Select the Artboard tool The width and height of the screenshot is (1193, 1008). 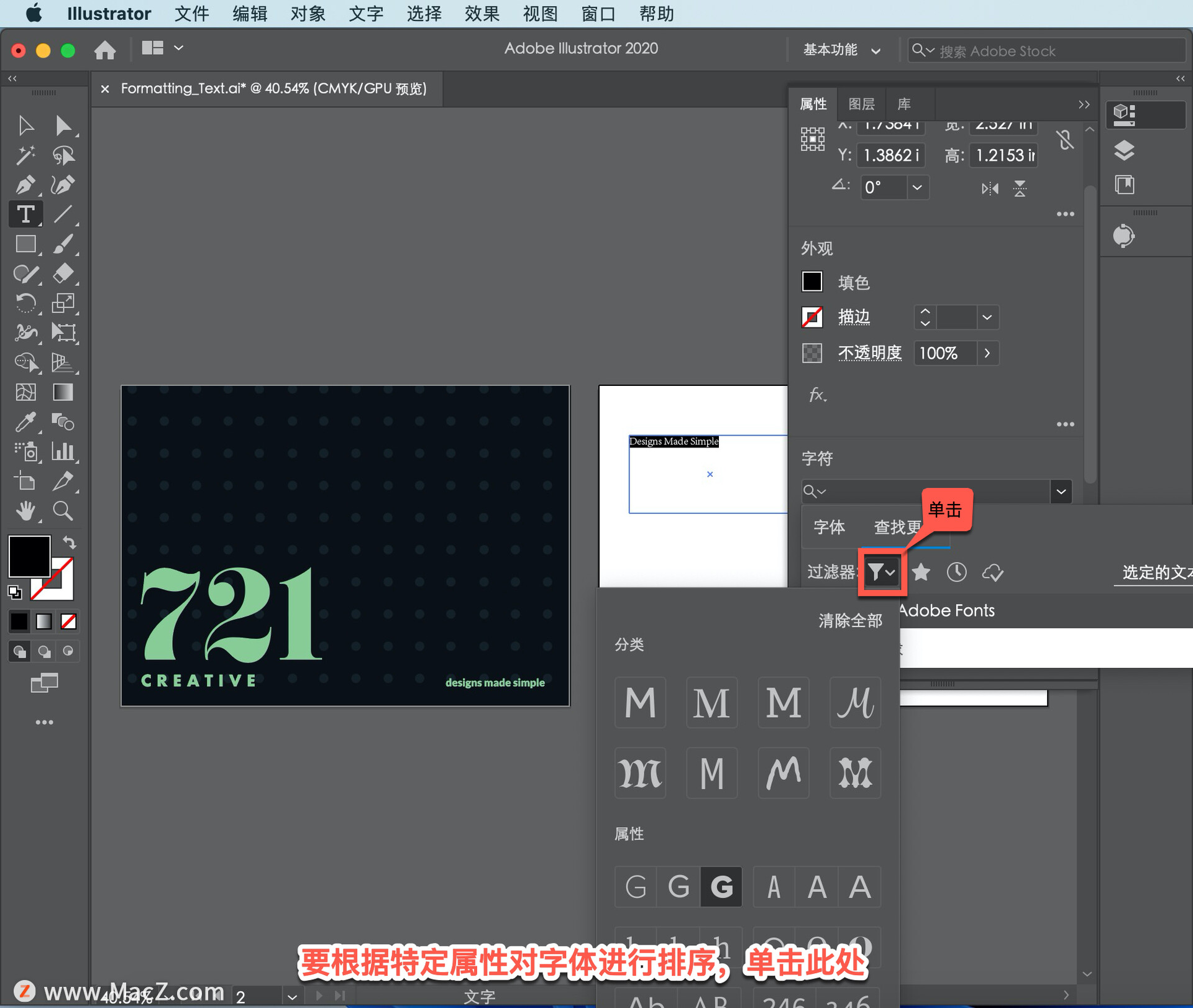coord(25,481)
